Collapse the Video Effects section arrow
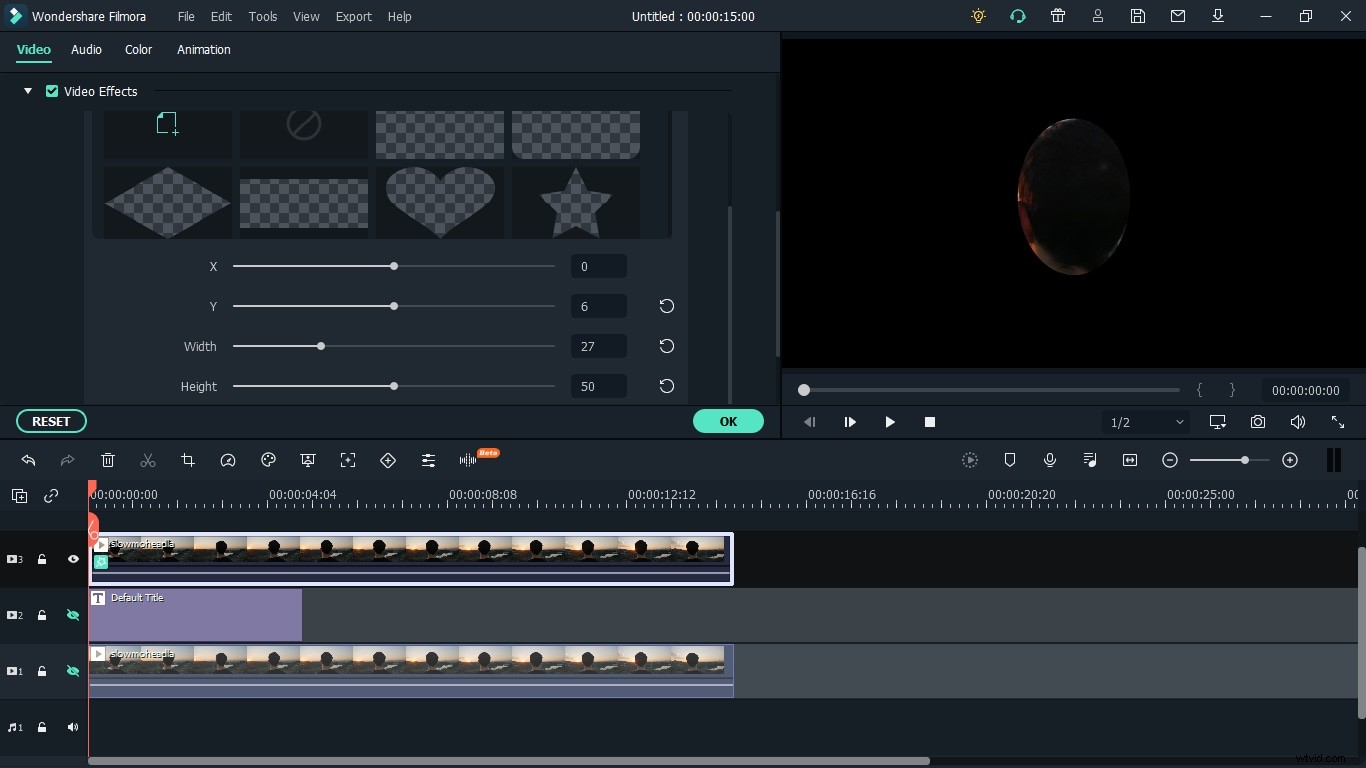 [x=28, y=91]
